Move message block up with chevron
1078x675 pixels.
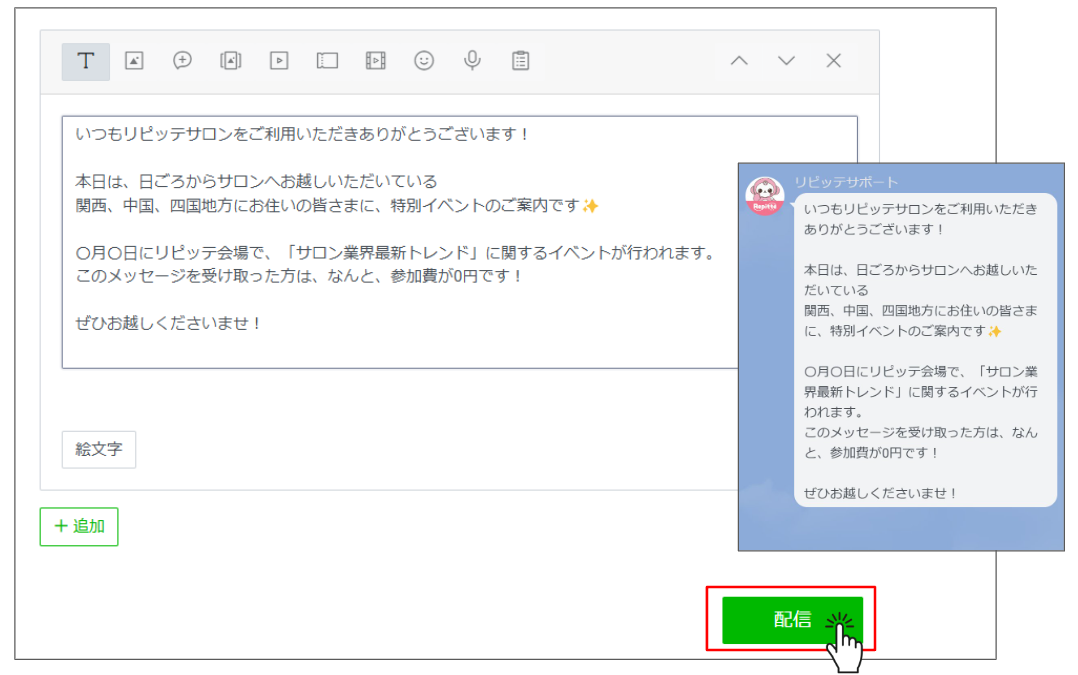[739, 60]
